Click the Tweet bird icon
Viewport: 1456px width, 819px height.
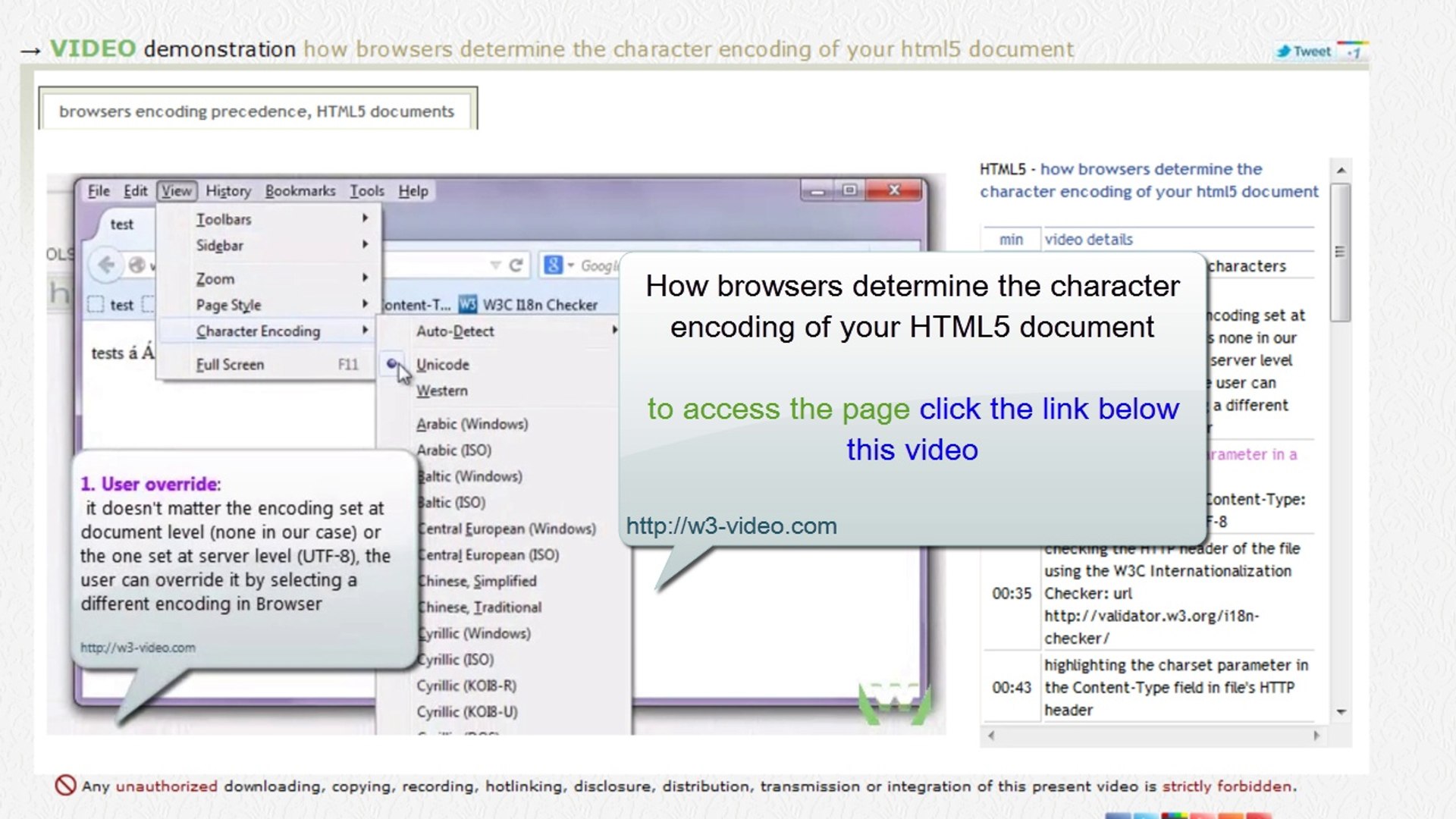(x=1283, y=51)
